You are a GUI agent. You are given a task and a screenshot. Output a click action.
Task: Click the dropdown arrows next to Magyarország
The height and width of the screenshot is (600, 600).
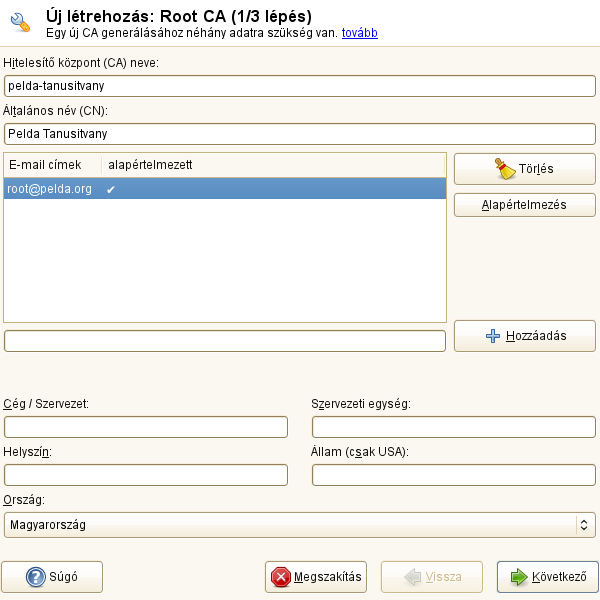(583, 524)
